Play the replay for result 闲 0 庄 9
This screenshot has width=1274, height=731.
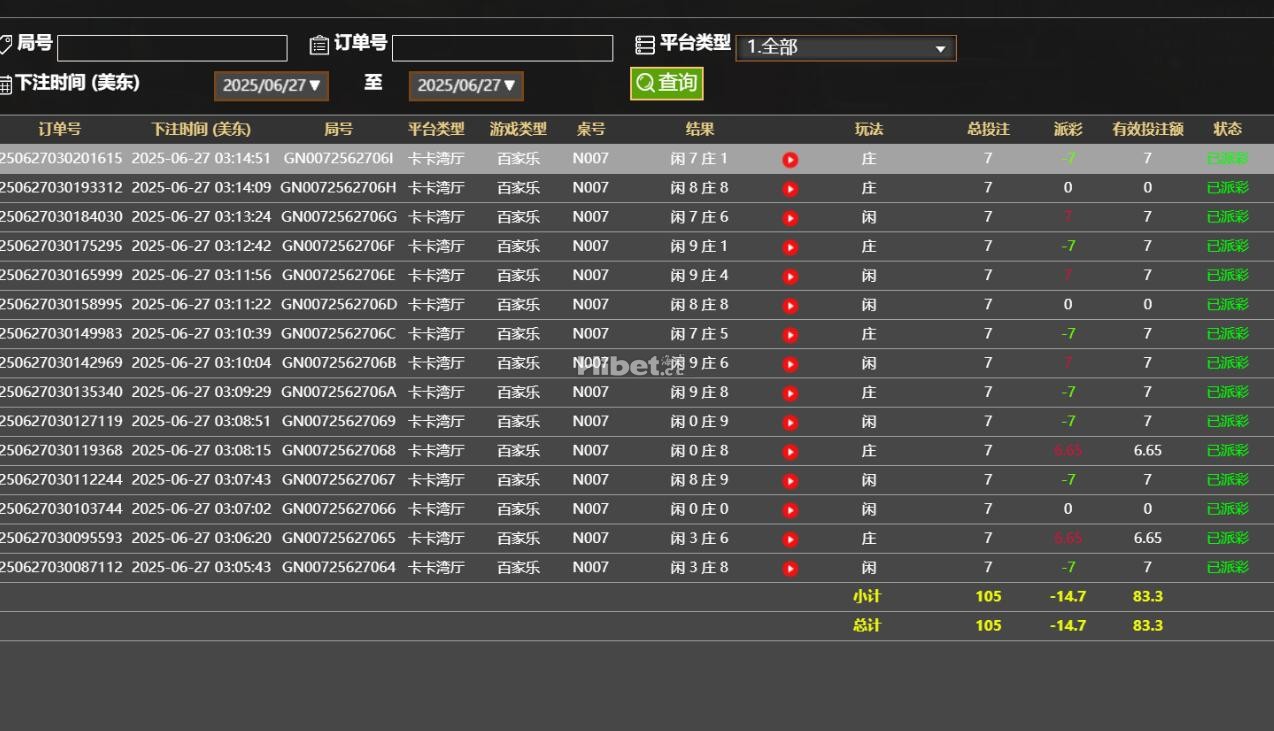pyautogui.click(x=789, y=421)
